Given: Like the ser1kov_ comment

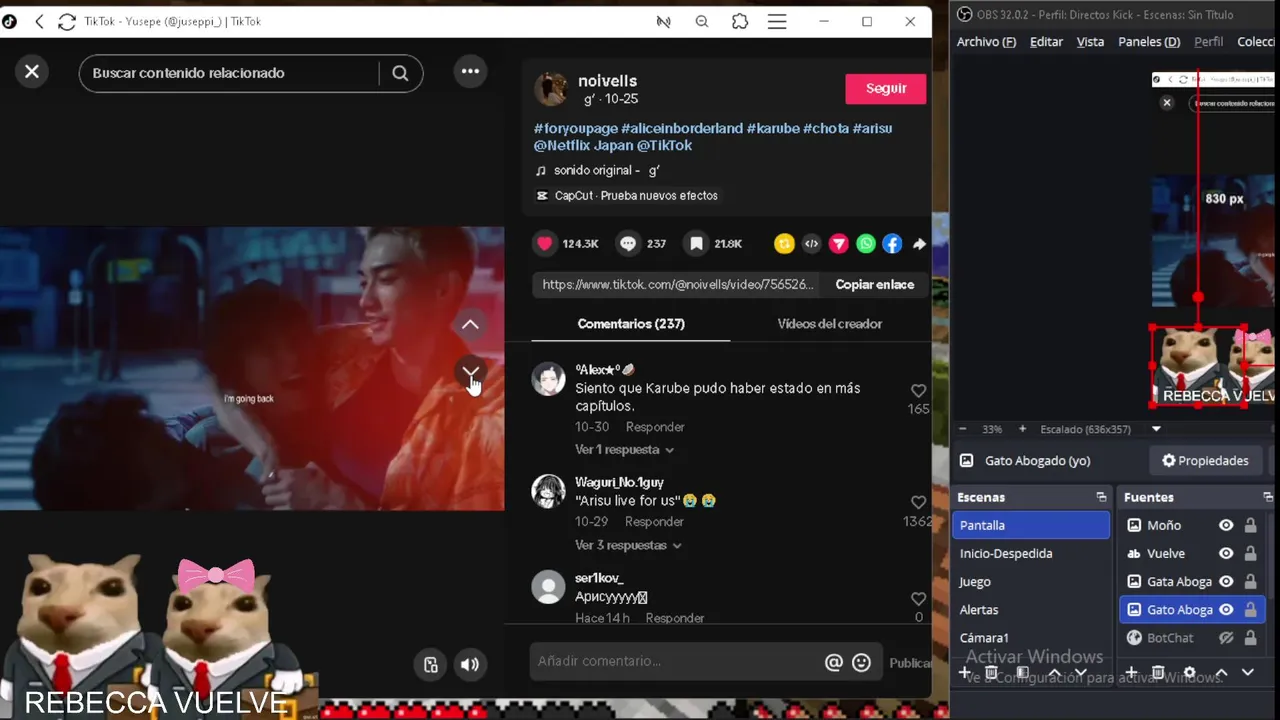Looking at the screenshot, I should click(x=918, y=599).
